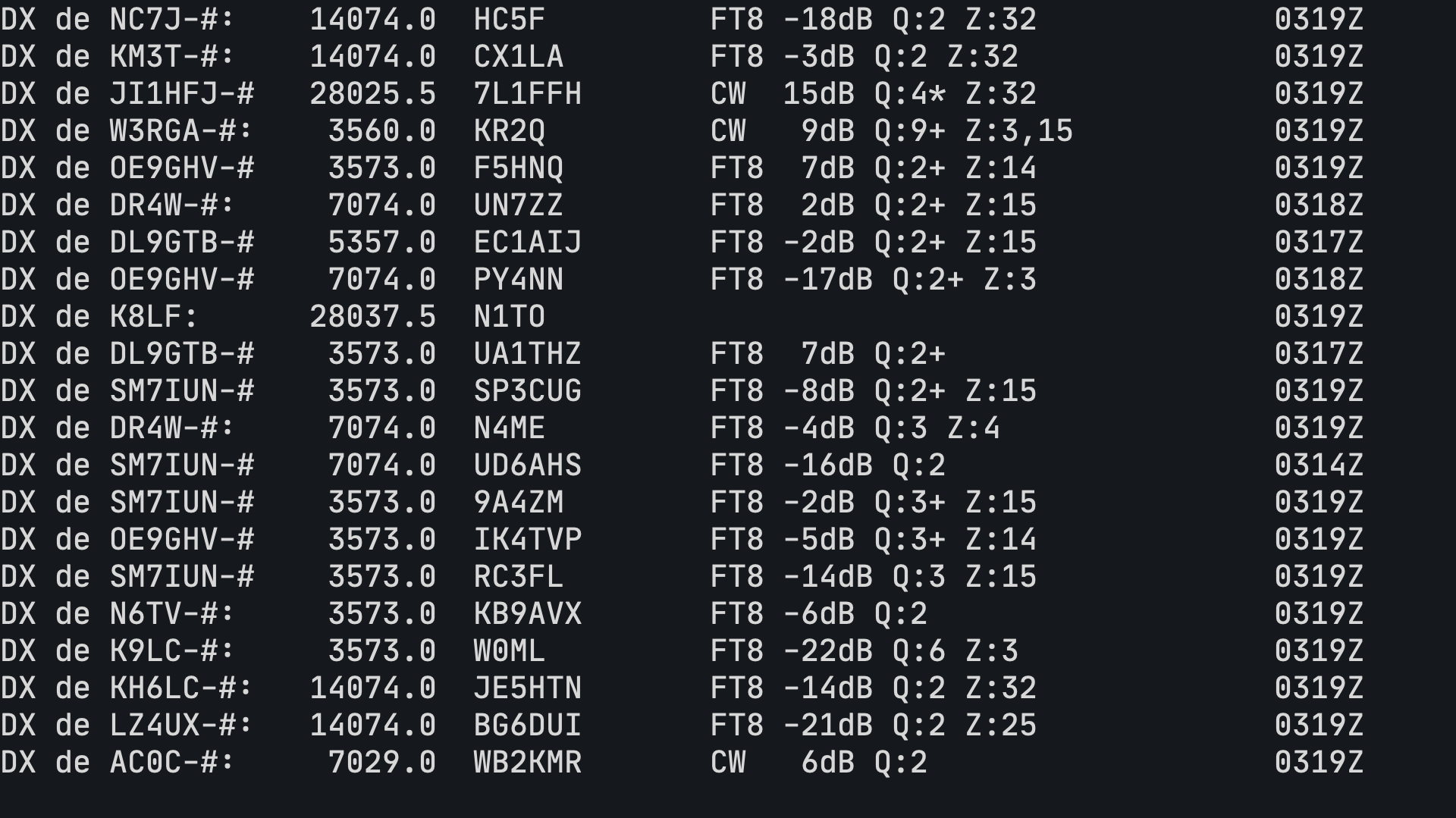Select frequency 5357.0 for EC1AIJ
Image resolution: width=1456 pixels, height=818 pixels.
click(x=381, y=243)
